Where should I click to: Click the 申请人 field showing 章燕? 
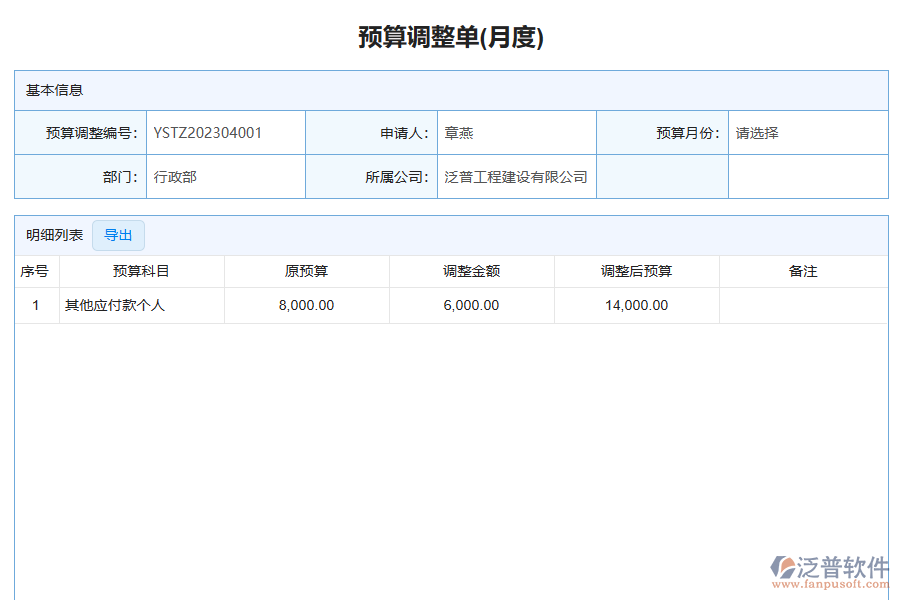click(x=516, y=131)
